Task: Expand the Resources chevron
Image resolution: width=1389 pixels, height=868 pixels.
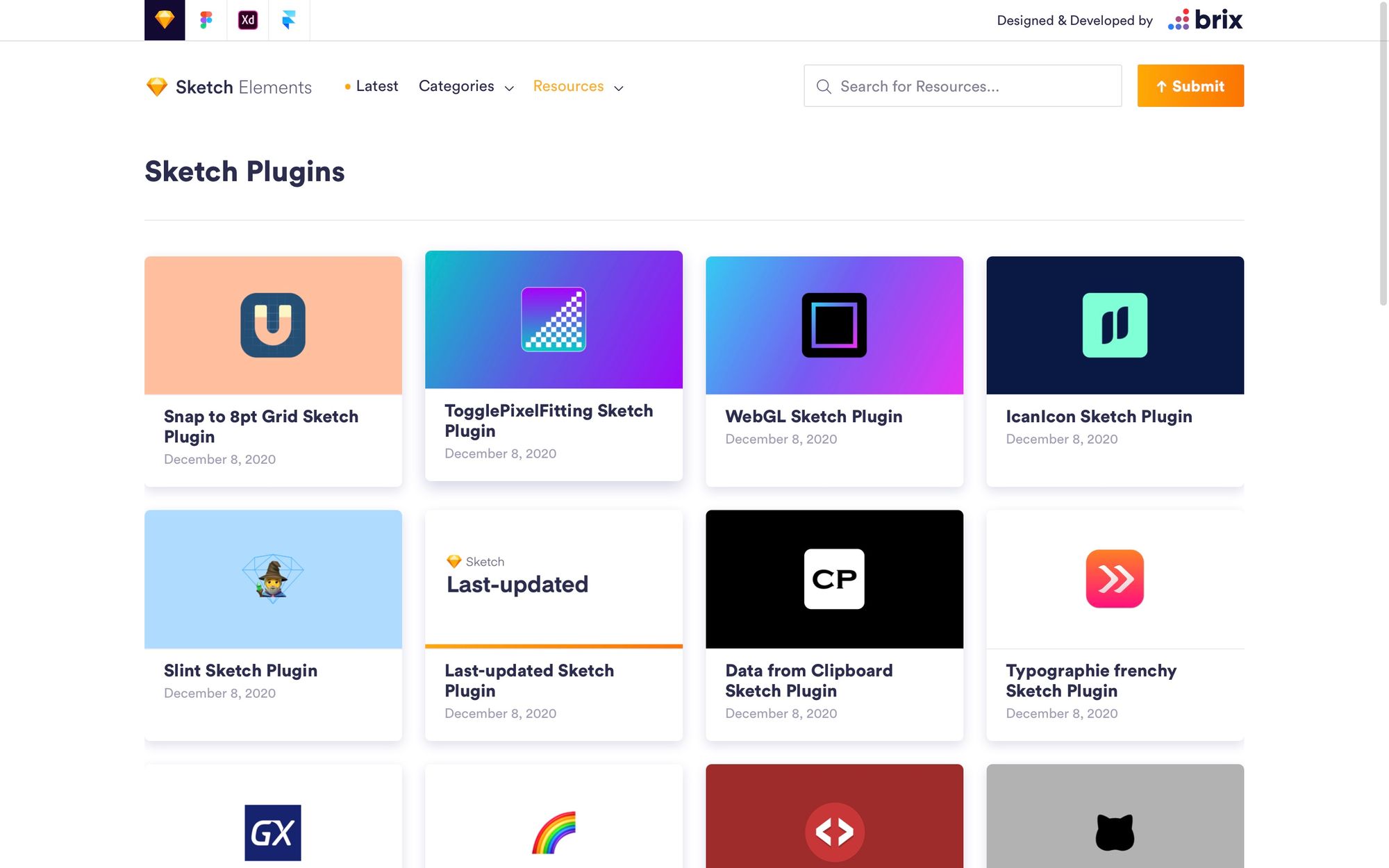Action: pyautogui.click(x=619, y=88)
